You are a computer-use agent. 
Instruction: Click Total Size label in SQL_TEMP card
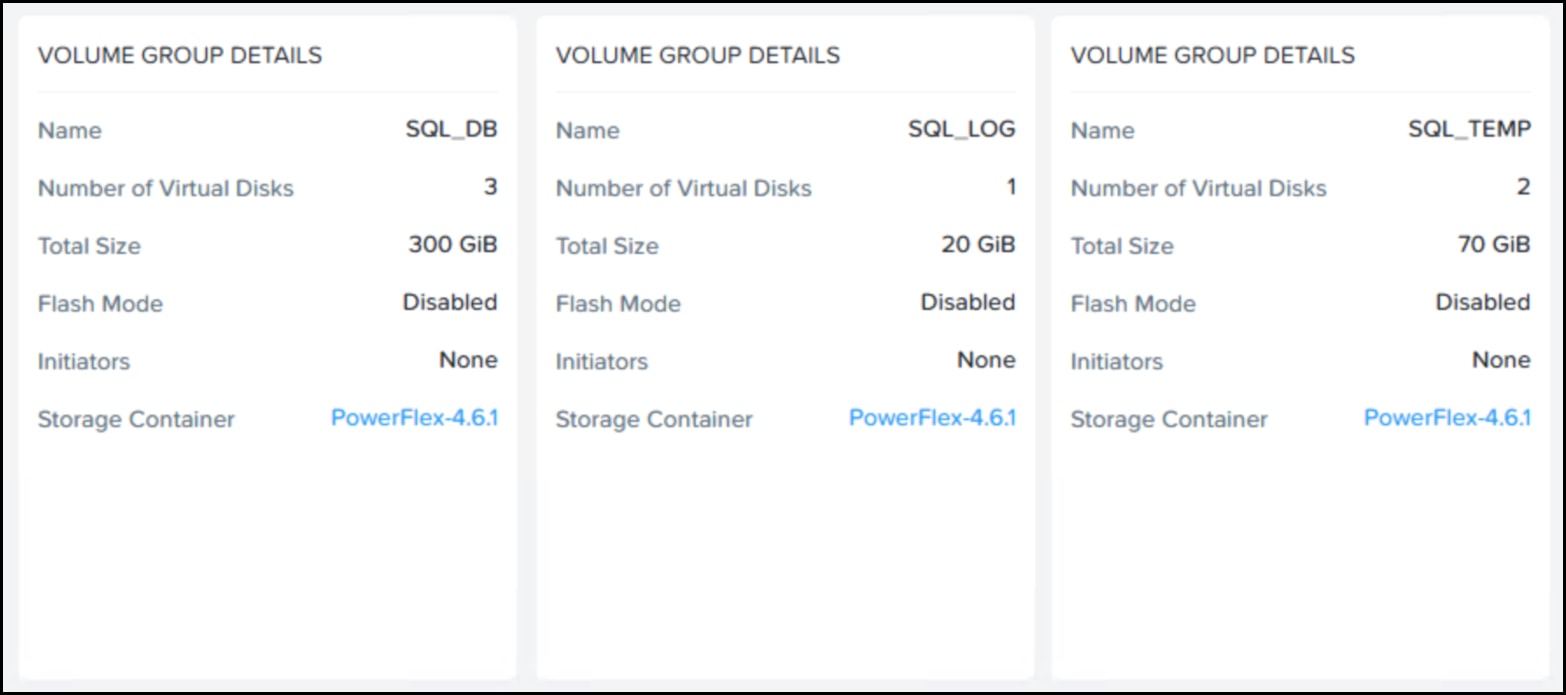click(x=1122, y=246)
